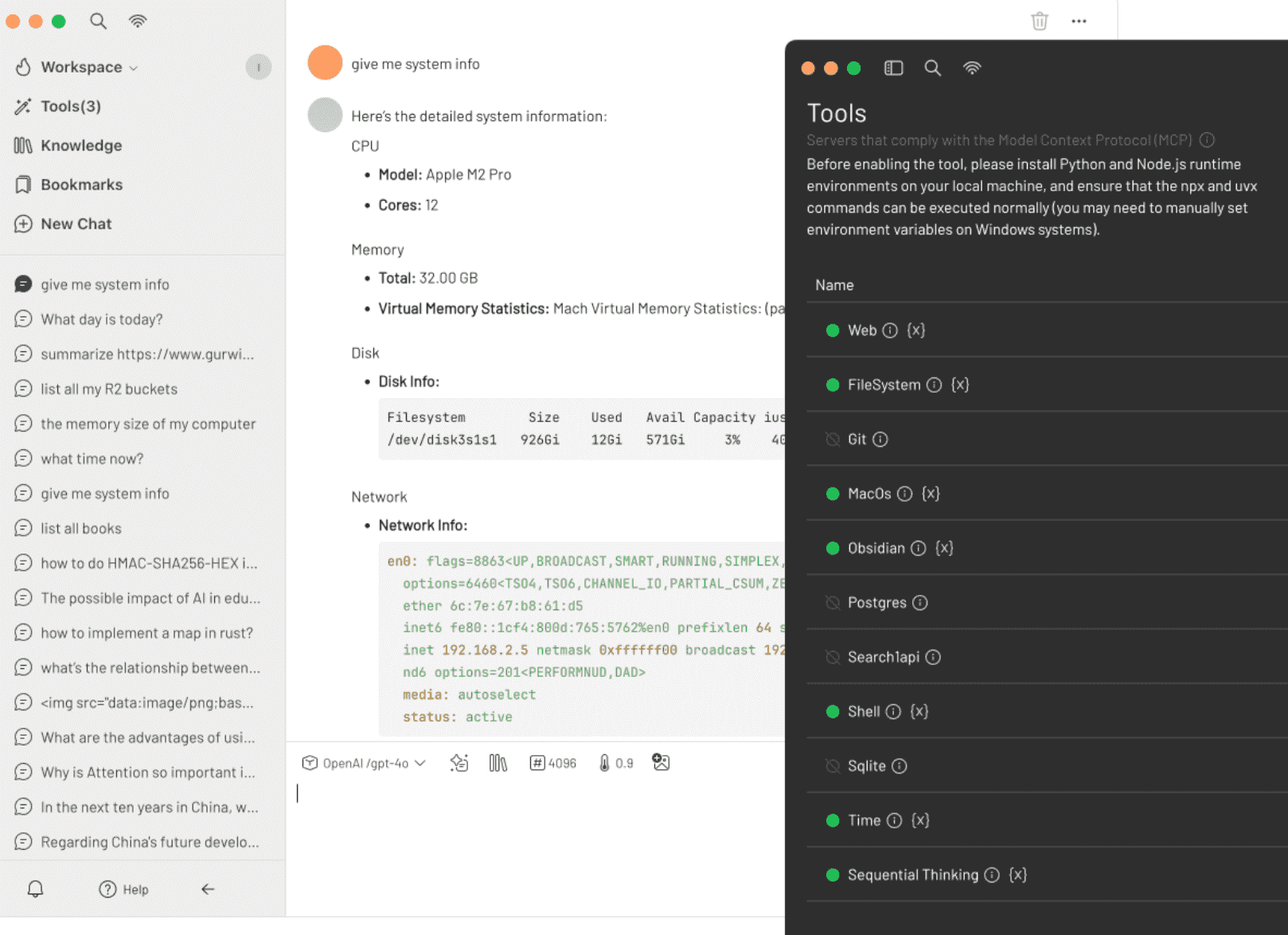The image size is (1288, 935).
Task: Toggle the FileSystem tool status
Action: click(833, 385)
